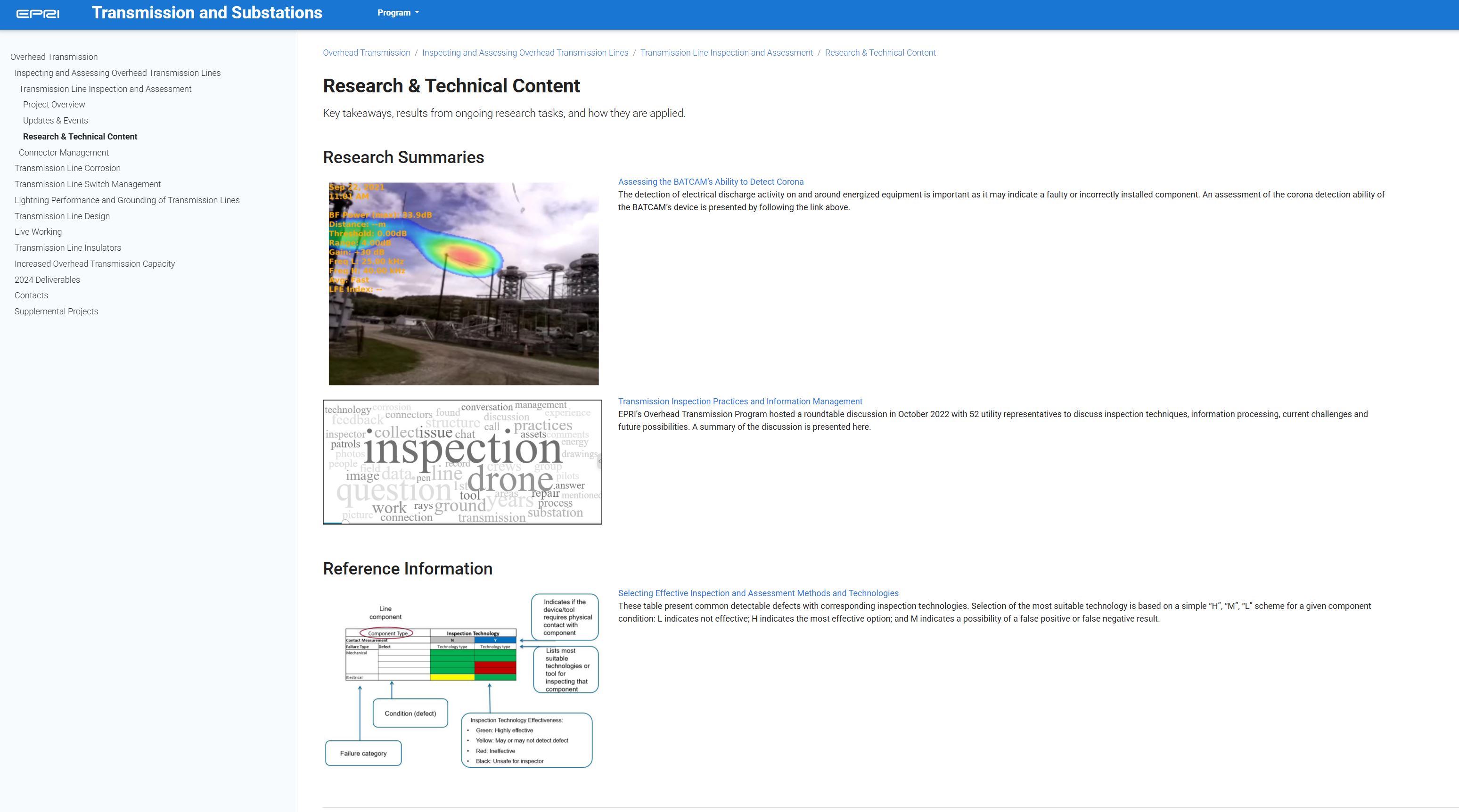
Task: Click Overhead Transmission breadcrumb link
Action: click(367, 53)
